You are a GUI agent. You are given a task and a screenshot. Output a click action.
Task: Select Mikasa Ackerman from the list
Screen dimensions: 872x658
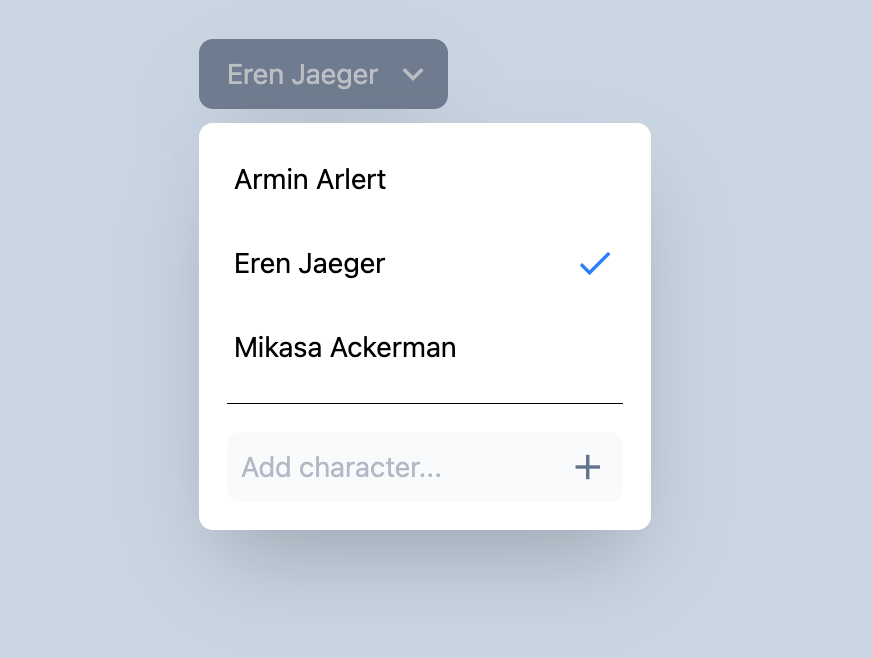[x=345, y=347]
